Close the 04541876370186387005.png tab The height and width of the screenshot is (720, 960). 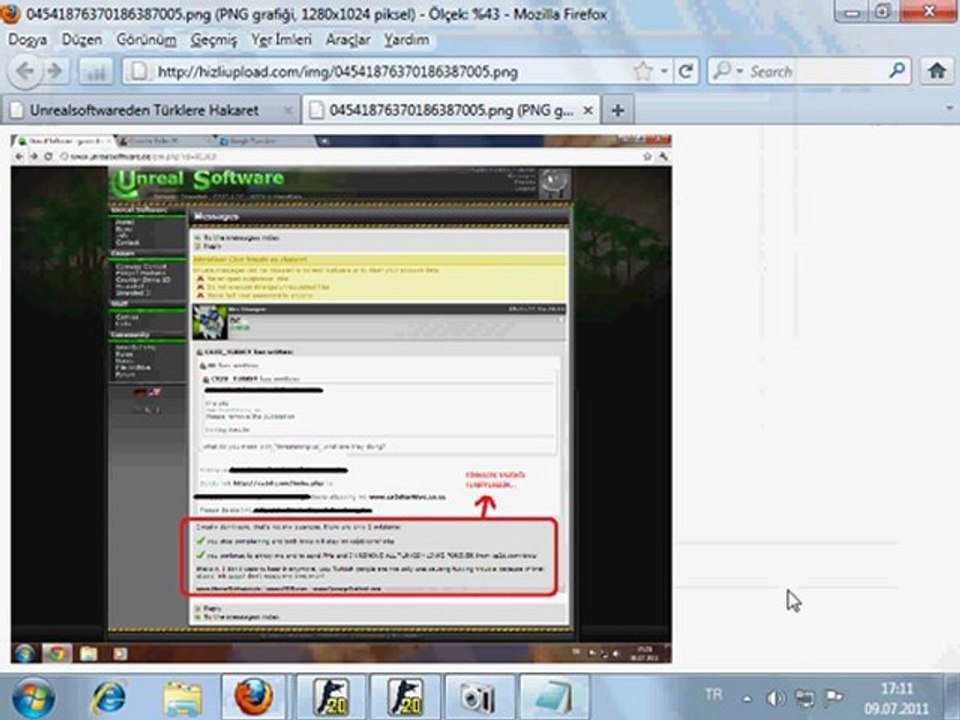587,111
